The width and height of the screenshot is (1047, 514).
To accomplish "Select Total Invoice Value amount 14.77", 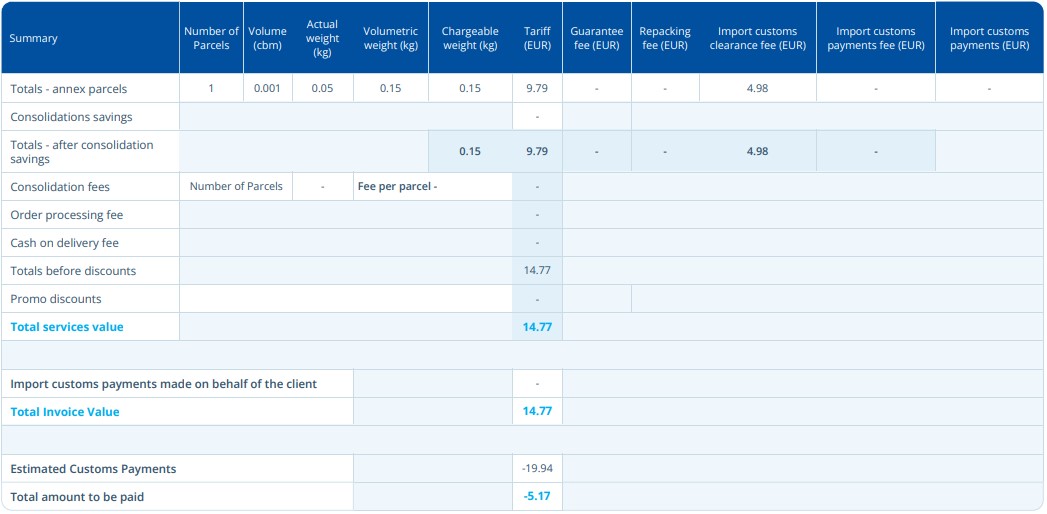I will point(537,412).
